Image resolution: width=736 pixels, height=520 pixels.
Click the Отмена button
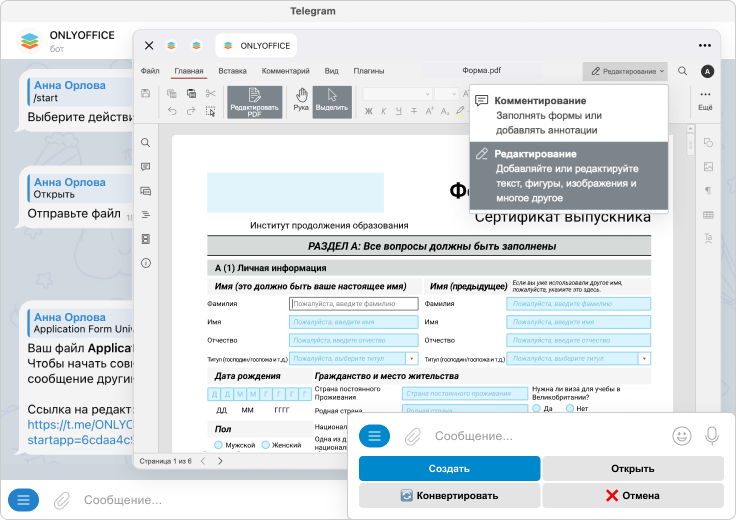click(x=633, y=496)
